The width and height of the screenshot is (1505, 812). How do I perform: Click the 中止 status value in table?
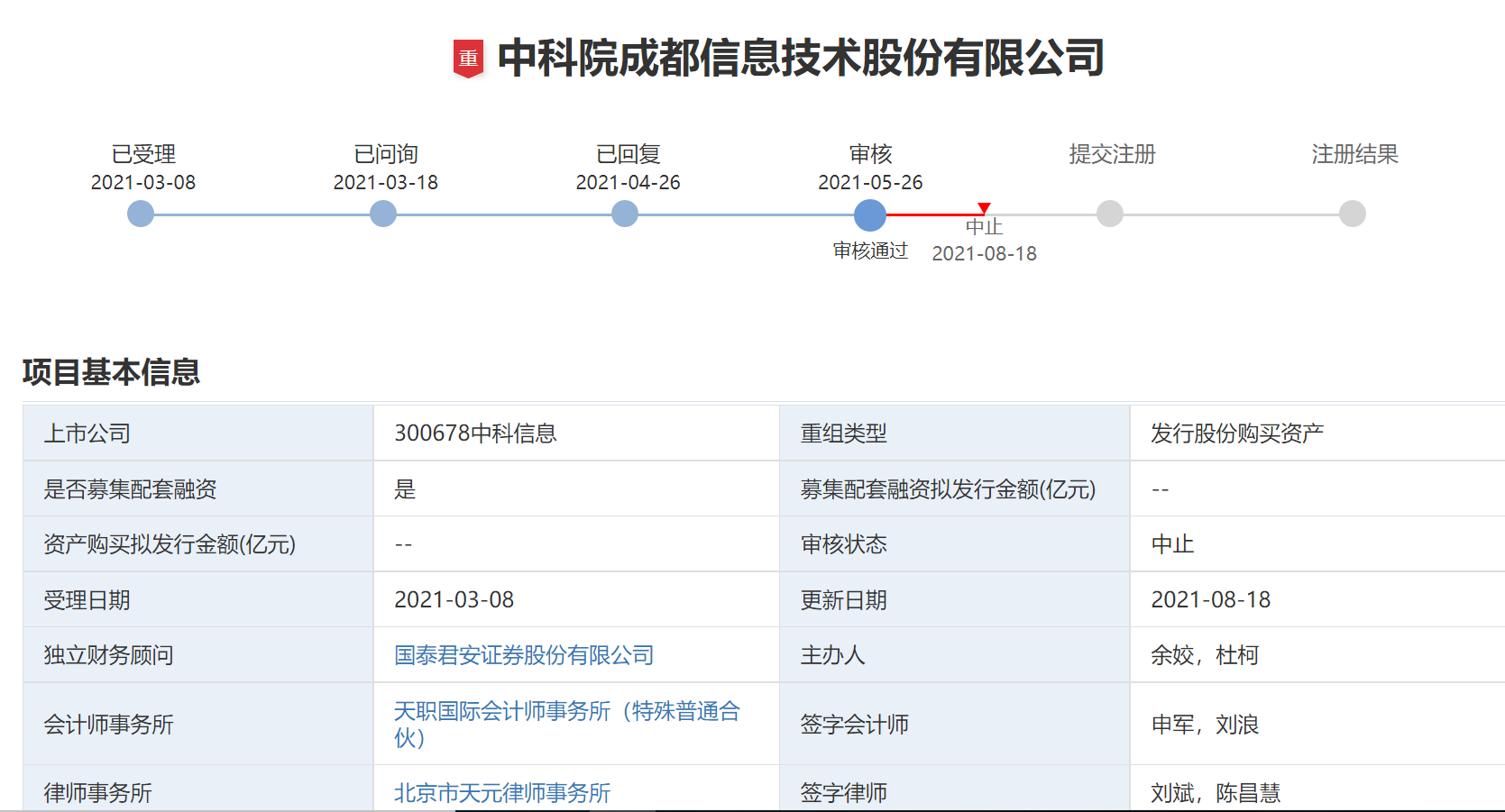pos(1172,544)
